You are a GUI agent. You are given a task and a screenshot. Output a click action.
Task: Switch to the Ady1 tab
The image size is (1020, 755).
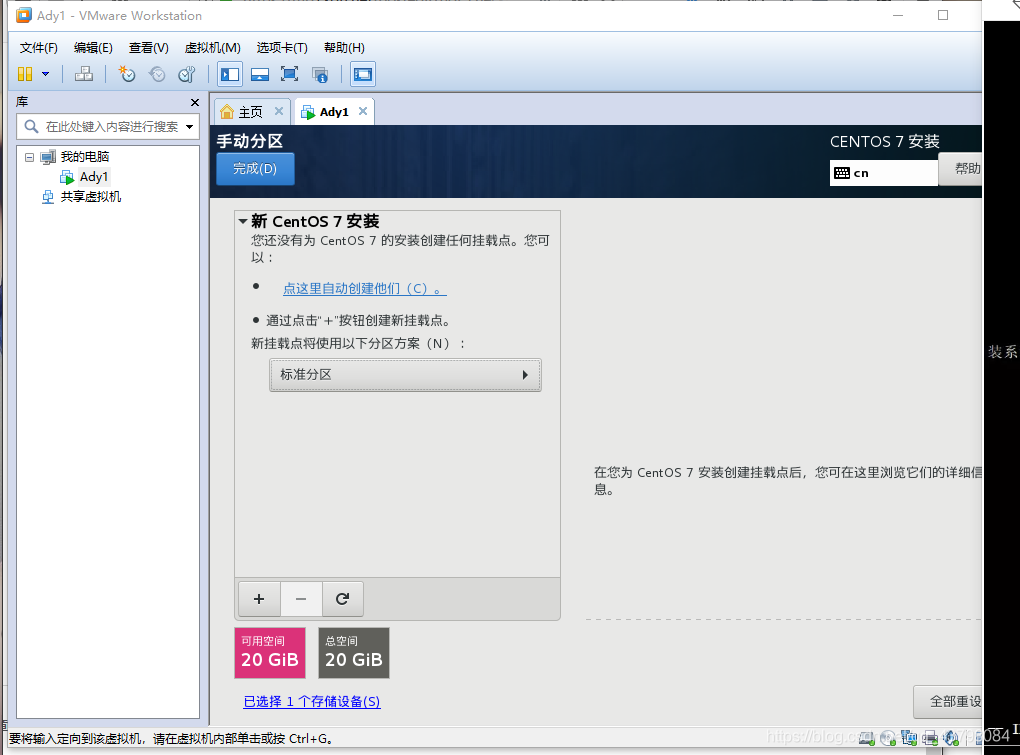click(334, 112)
